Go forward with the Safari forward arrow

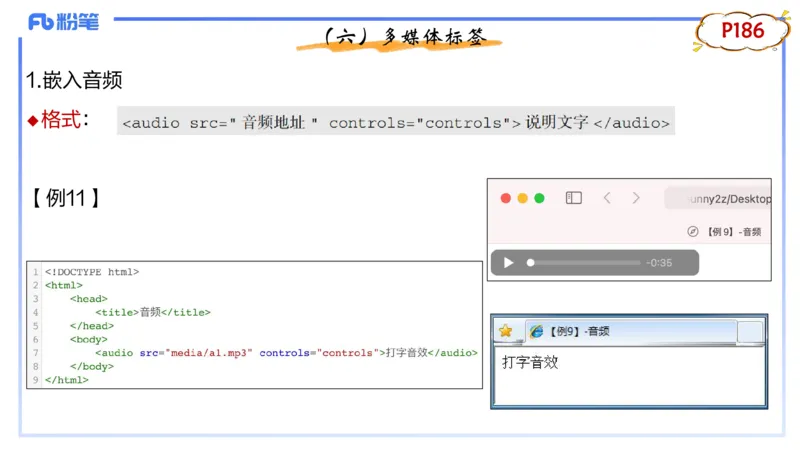click(x=636, y=198)
